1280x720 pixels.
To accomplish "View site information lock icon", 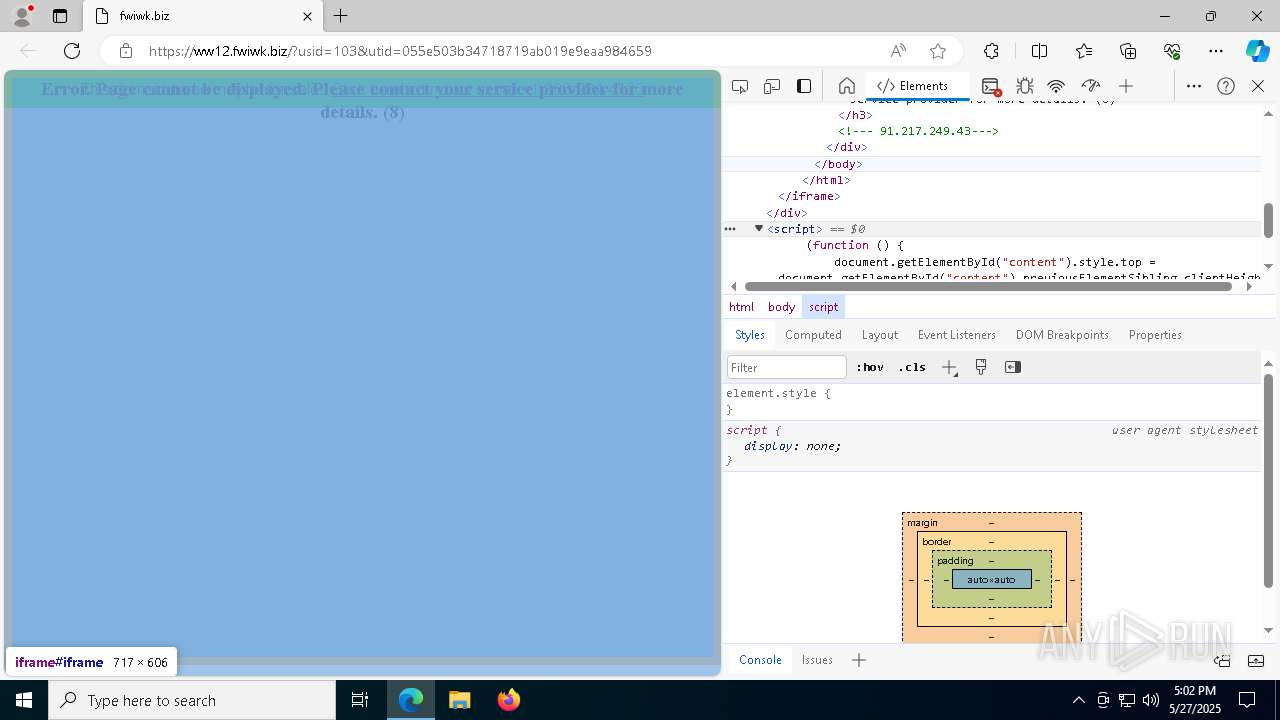I will (126, 51).
